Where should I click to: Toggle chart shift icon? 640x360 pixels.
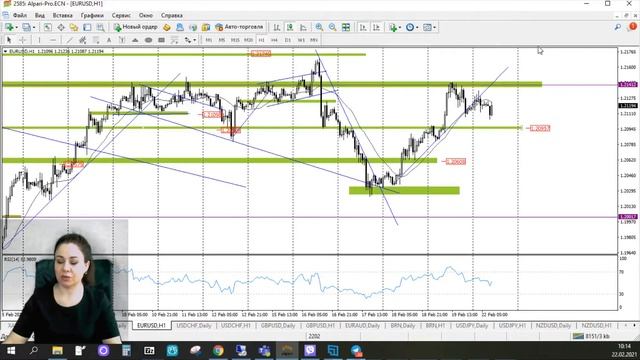tap(376, 27)
